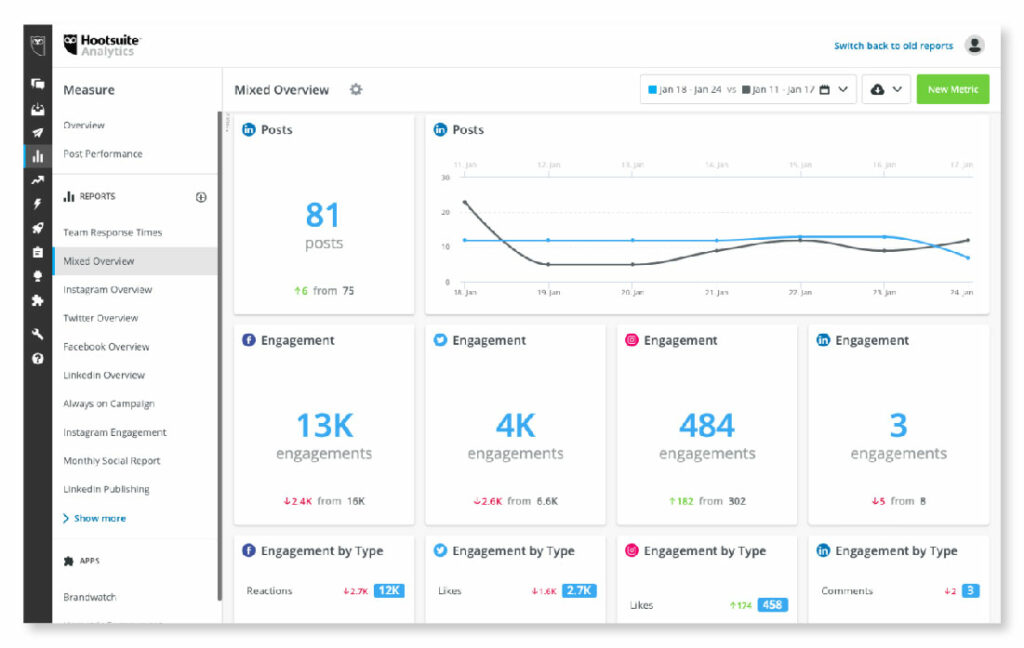Open the Facebook Overview report

[106, 347]
